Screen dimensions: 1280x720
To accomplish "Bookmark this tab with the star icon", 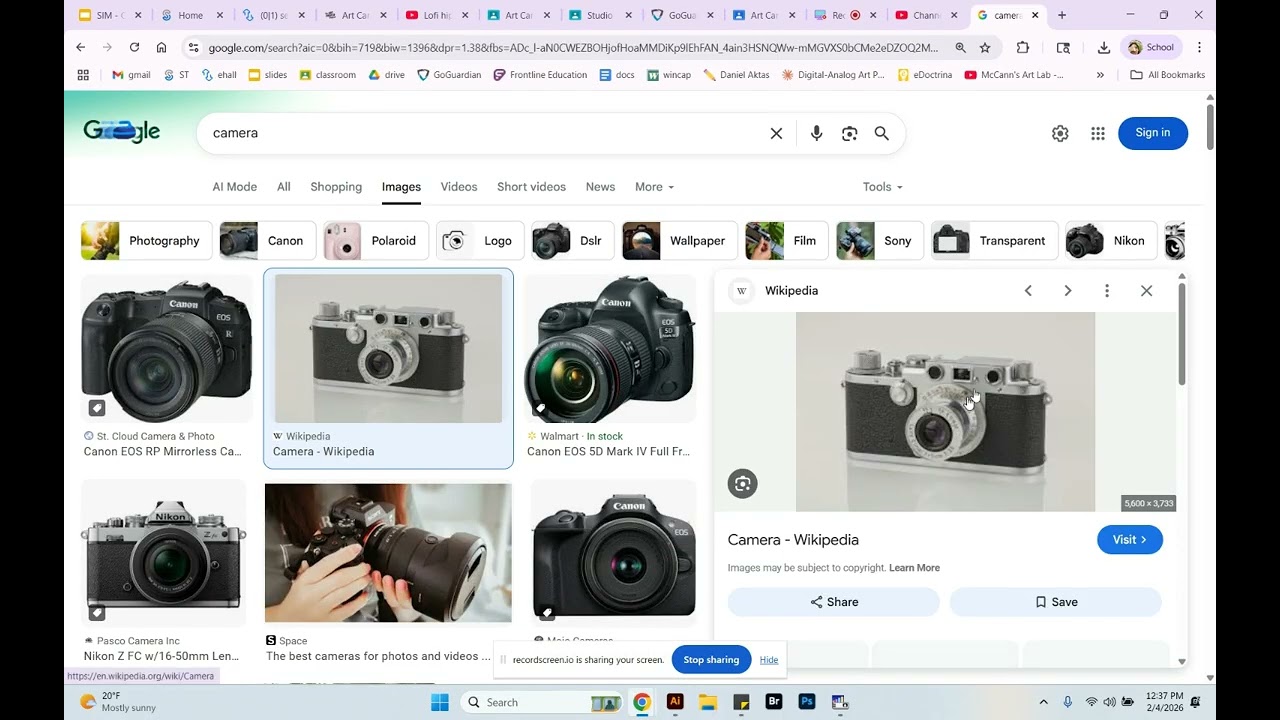I will pos(985,47).
